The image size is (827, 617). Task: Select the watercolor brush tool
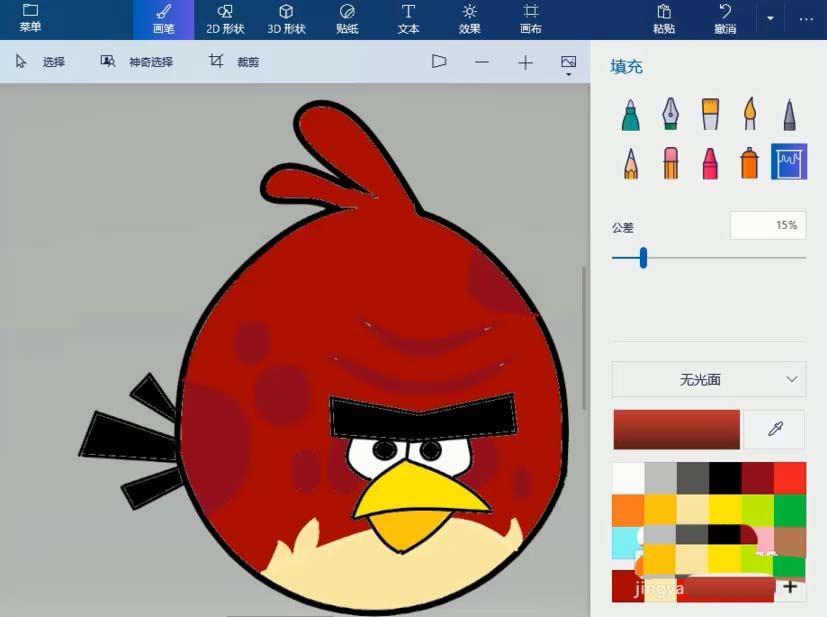(x=749, y=114)
